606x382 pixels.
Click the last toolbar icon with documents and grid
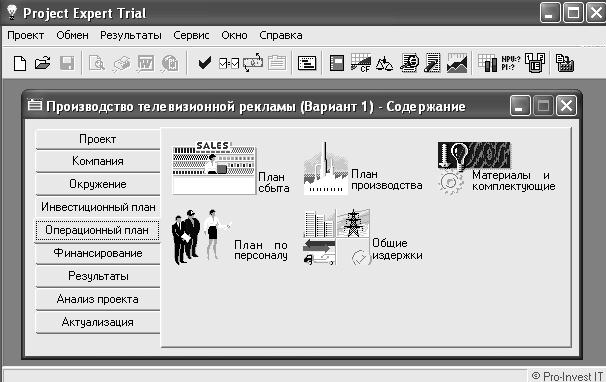pyautogui.click(x=565, y=63)
